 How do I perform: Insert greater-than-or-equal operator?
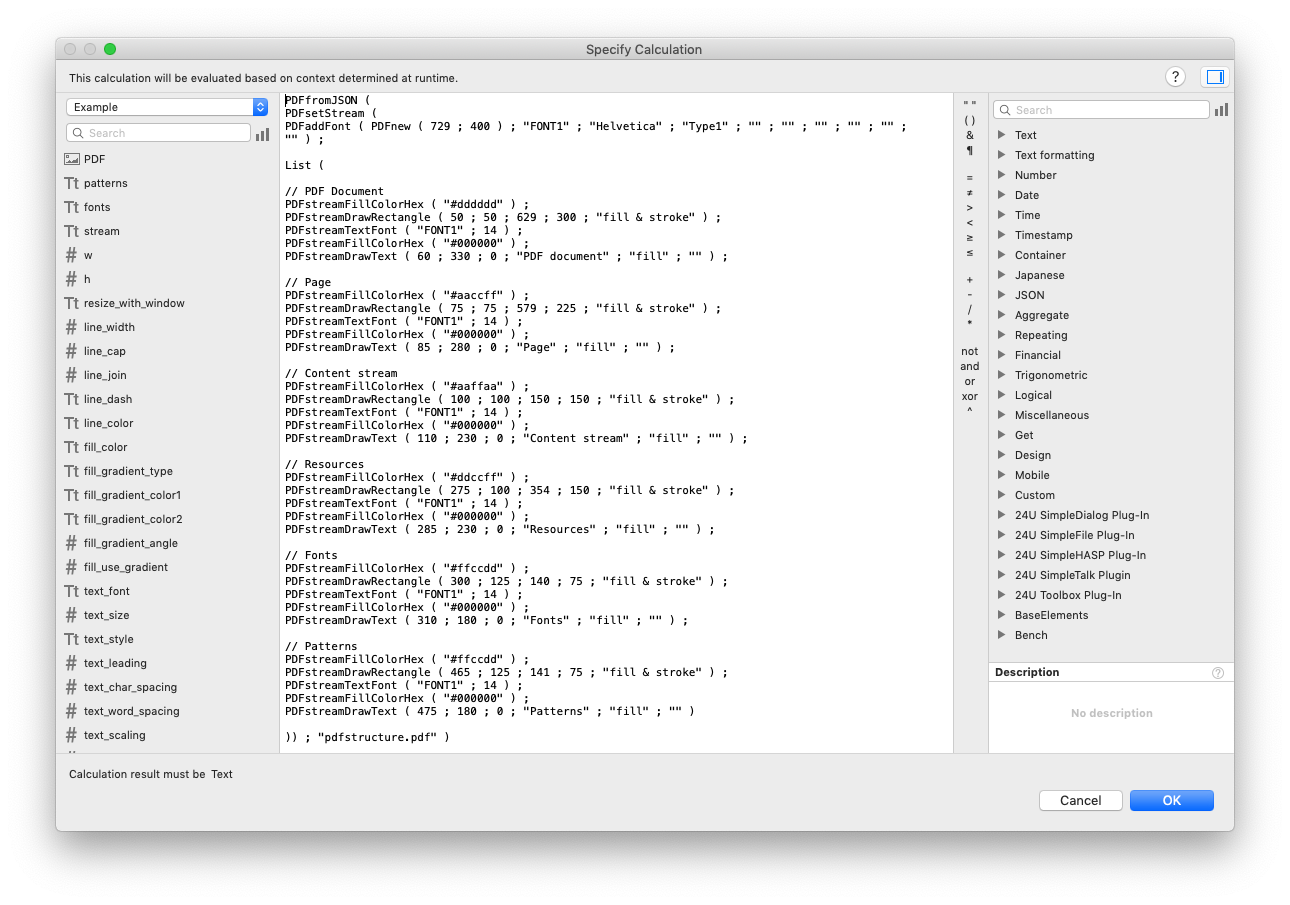[970, 238]
